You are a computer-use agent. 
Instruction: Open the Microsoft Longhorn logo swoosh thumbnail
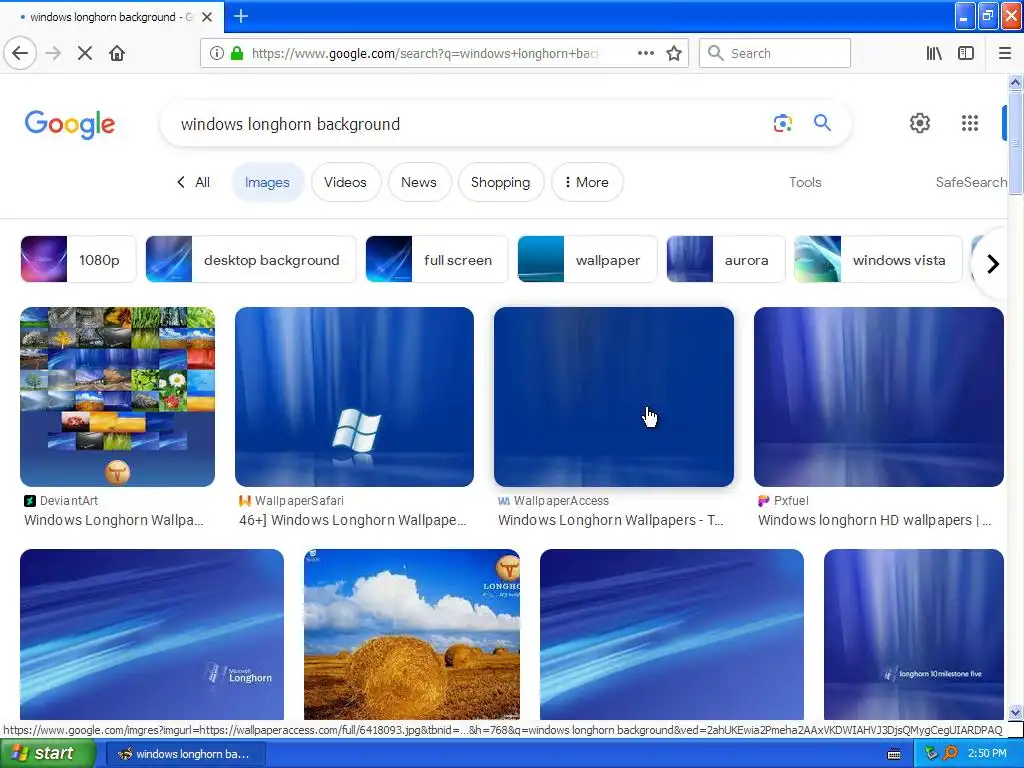(152, 634)
